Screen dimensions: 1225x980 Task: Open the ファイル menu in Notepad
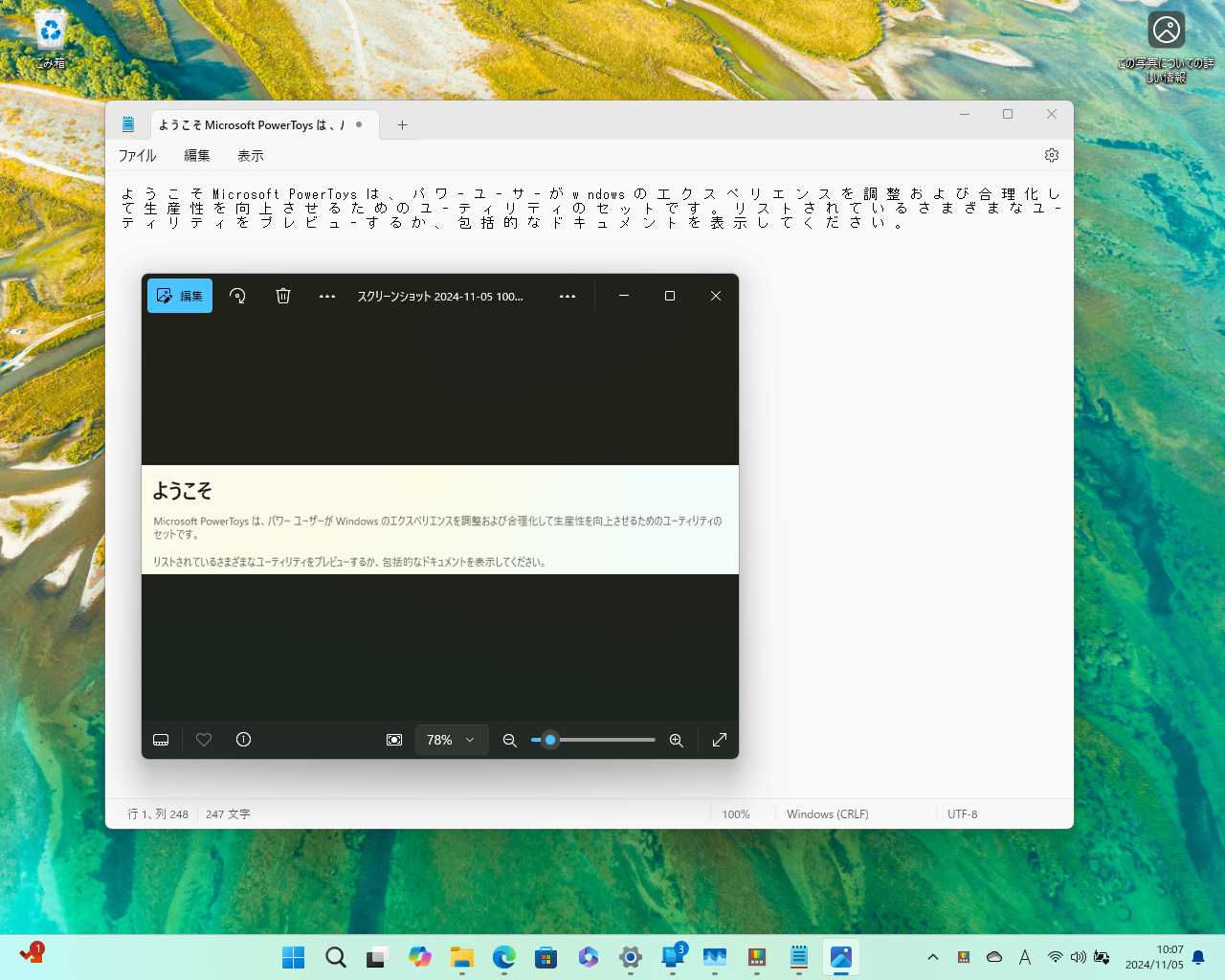click(x=137, y=156)
